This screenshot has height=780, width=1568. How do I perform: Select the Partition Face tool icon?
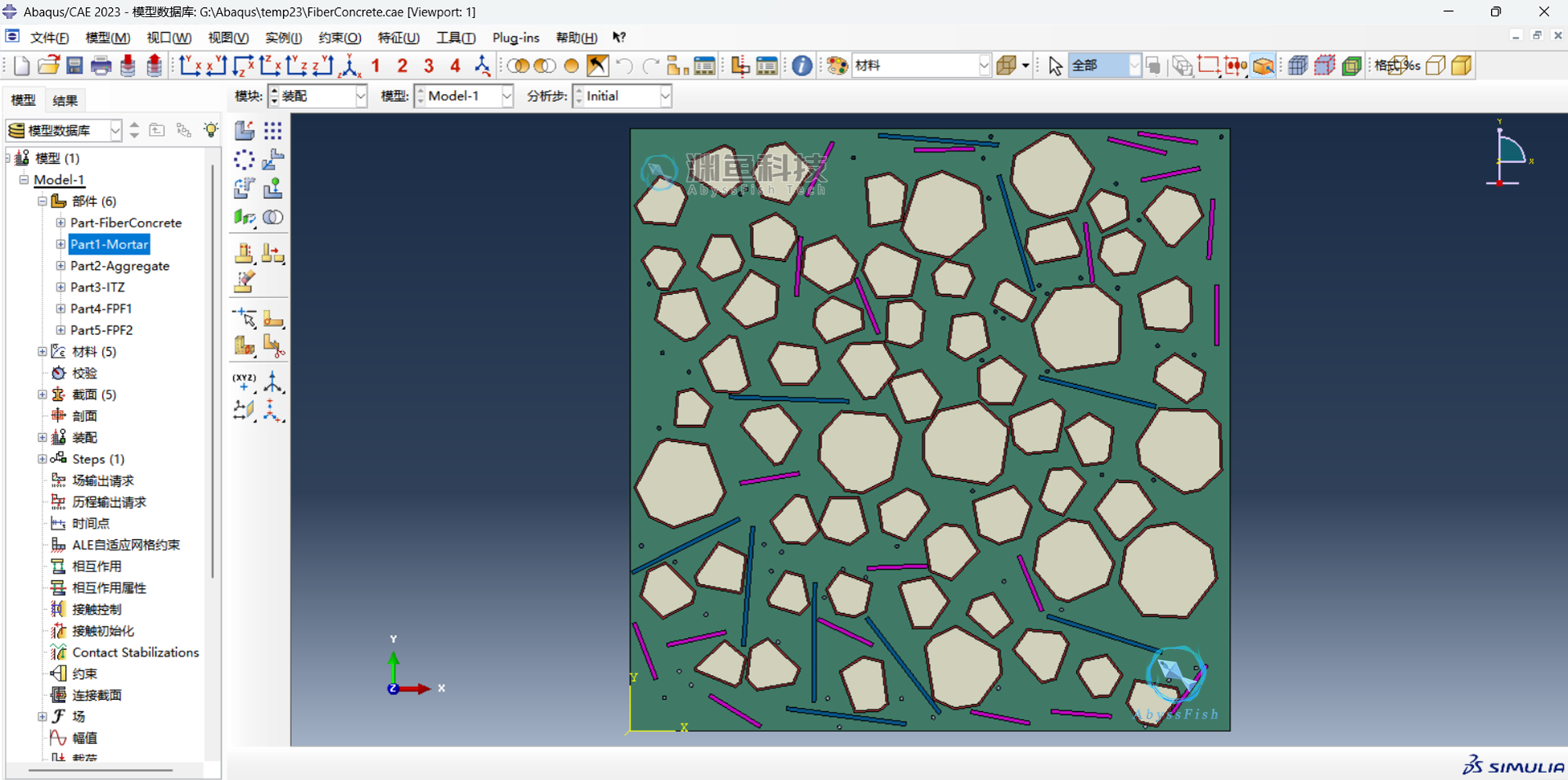pos(273,318)
